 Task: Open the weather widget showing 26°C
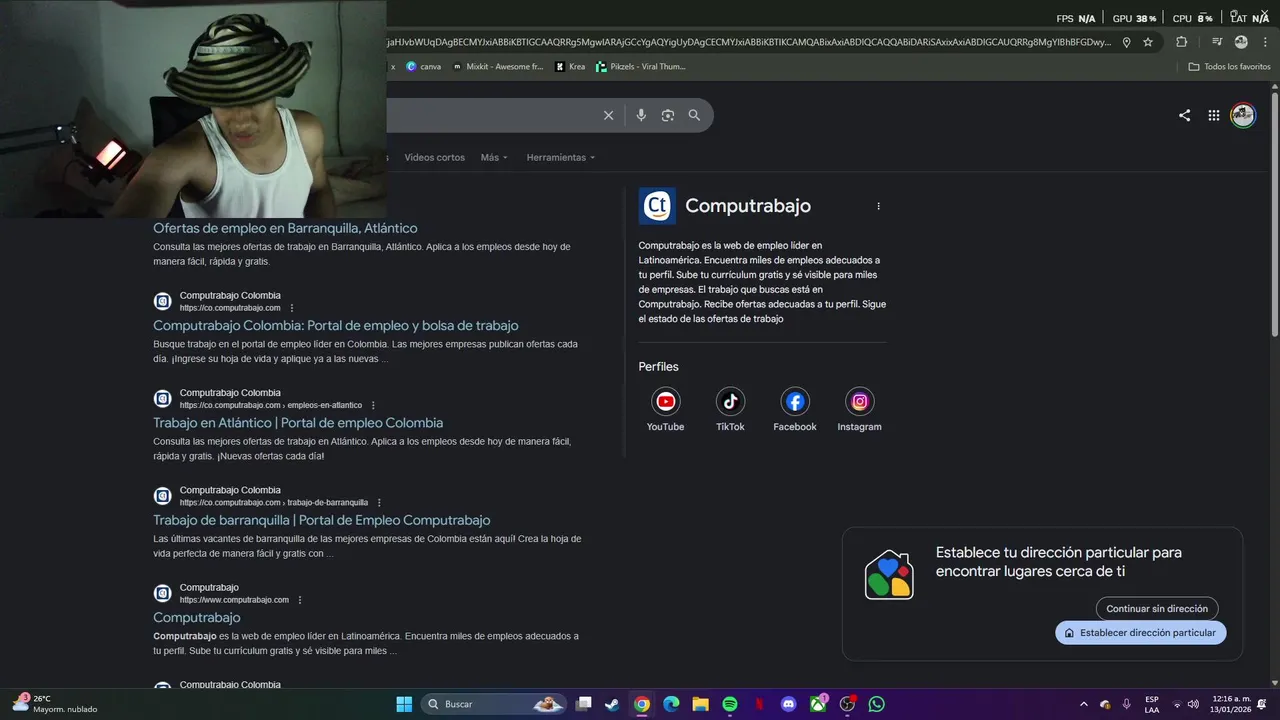pos(55,704)
